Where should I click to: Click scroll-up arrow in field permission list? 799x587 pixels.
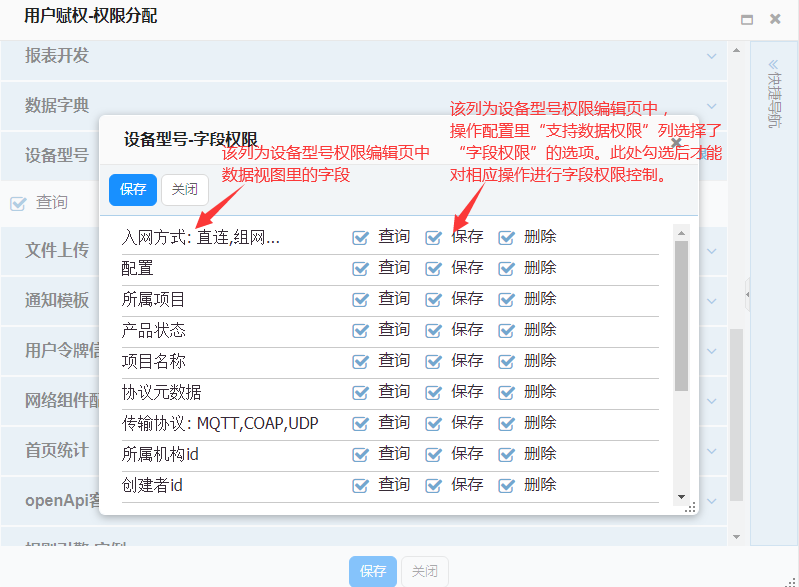pyautogui.click(x=682, y=232)
